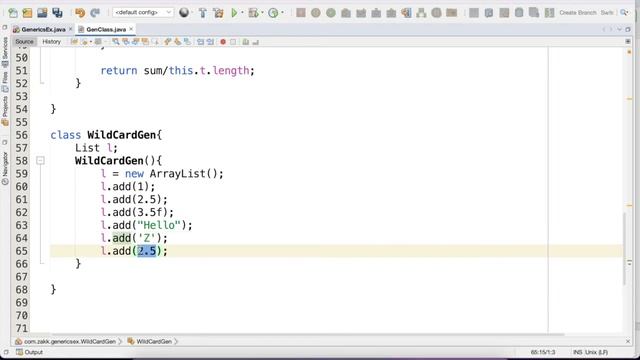Select the Source view button
Viewport: 640px width, 360px height.
[x=24, y=42]
